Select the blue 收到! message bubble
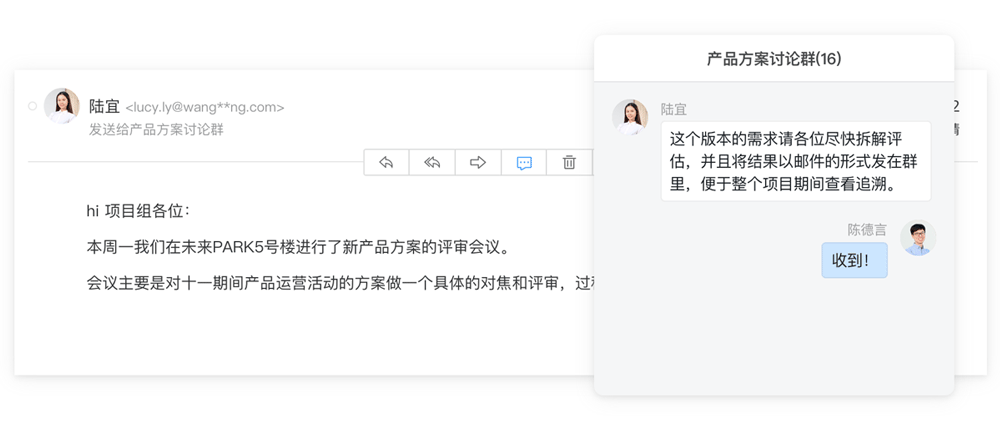The height and width of the screenshot is (425, 1000). (854, 260)
